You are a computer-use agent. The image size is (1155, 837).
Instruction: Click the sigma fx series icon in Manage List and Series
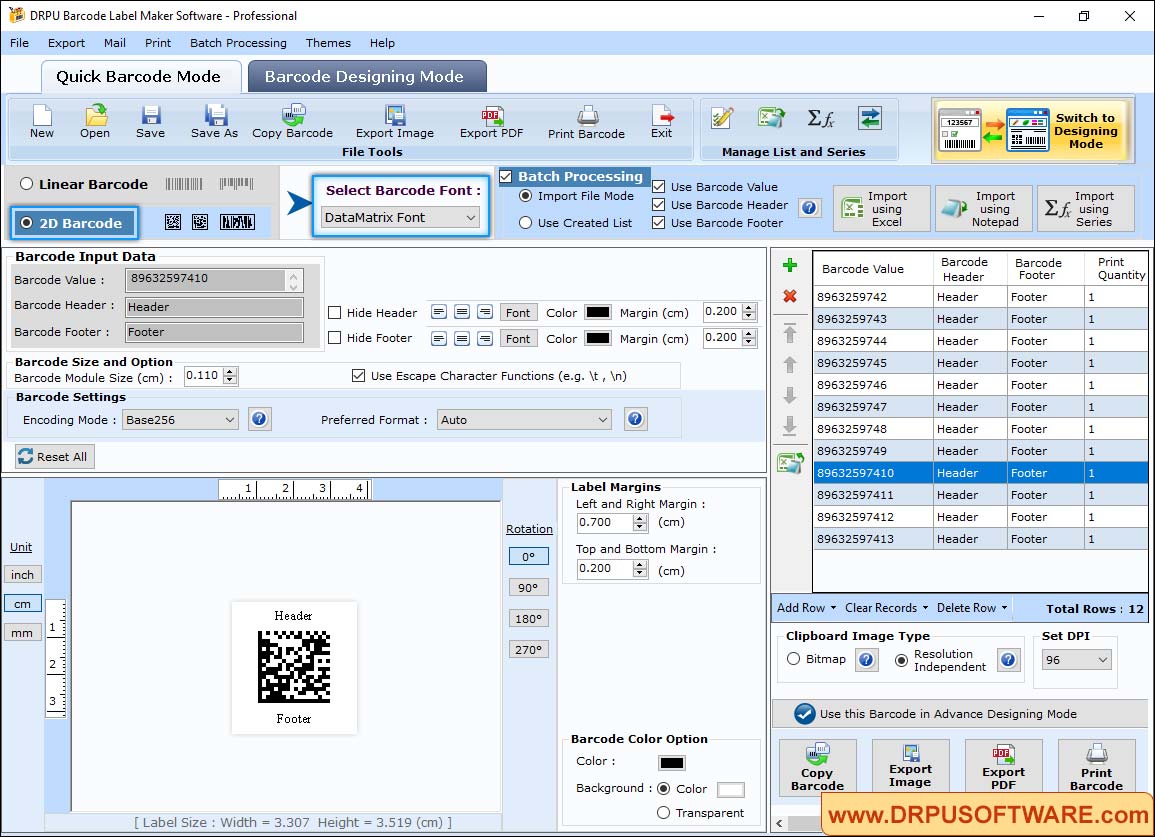821,118
